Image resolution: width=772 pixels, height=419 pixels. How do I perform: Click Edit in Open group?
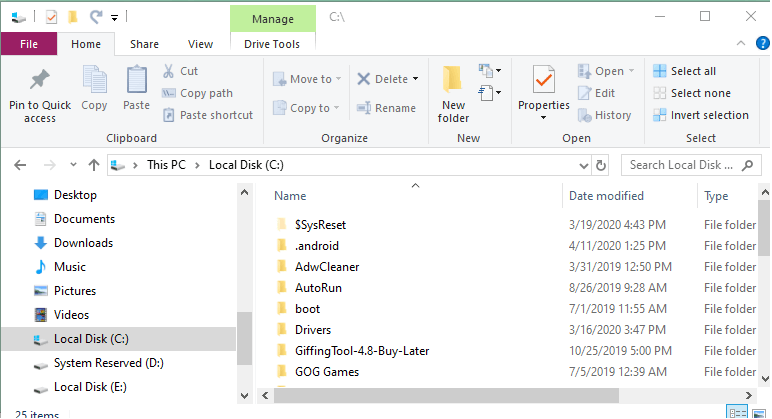coord(596,93)
